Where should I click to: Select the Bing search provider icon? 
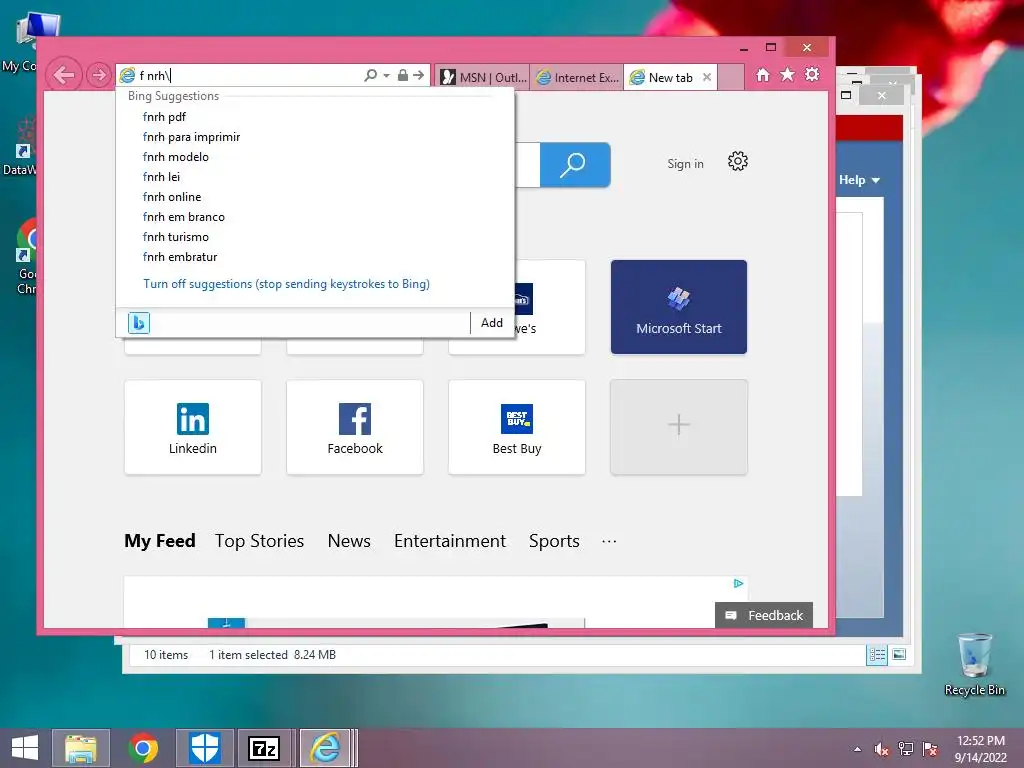tap(138, 323)
